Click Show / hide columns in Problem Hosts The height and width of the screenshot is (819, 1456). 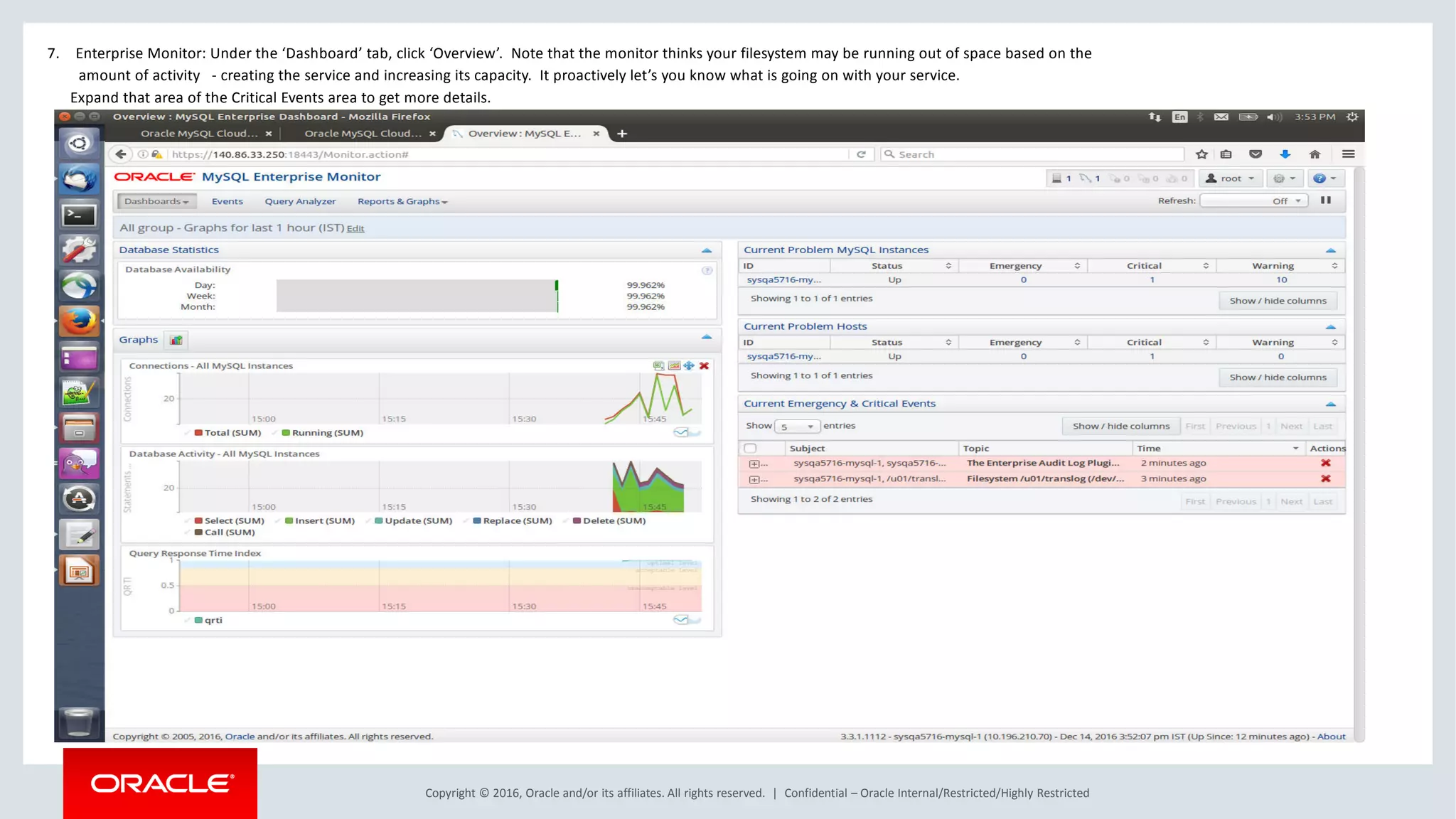pyautogui.click(x=1278, y=378)
